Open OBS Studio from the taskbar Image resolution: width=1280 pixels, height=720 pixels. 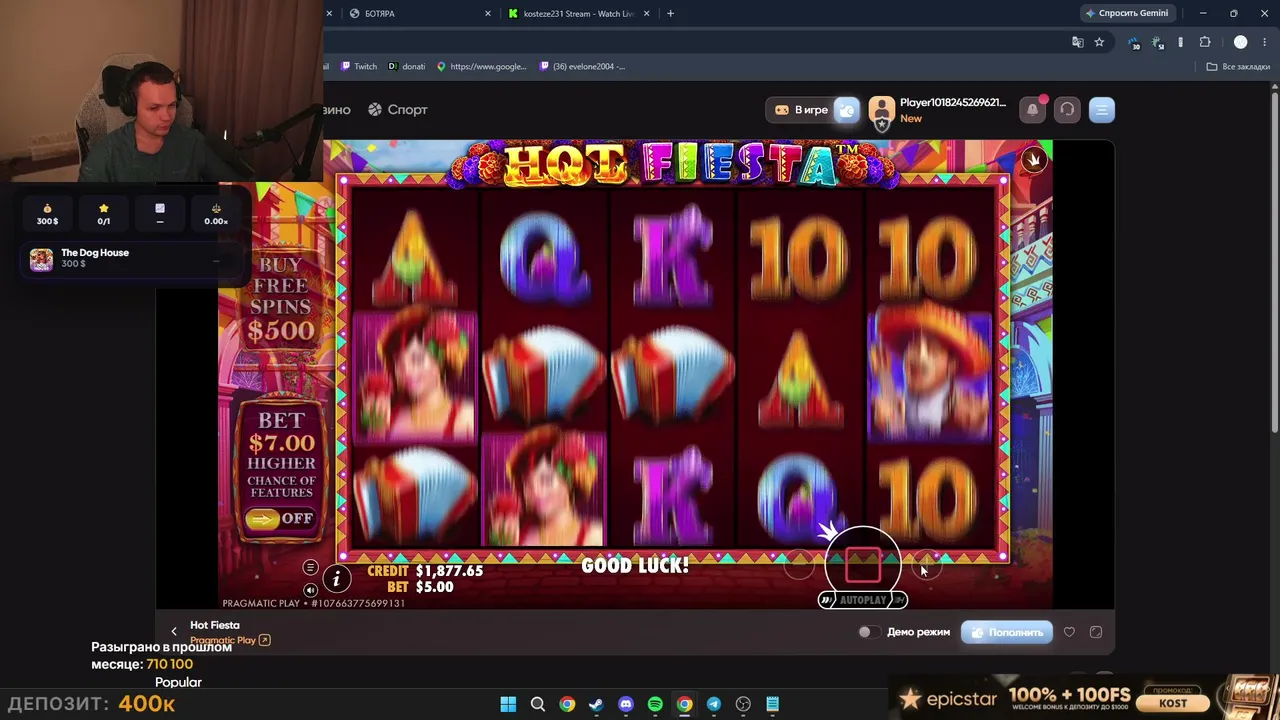(x=743, y=704)
